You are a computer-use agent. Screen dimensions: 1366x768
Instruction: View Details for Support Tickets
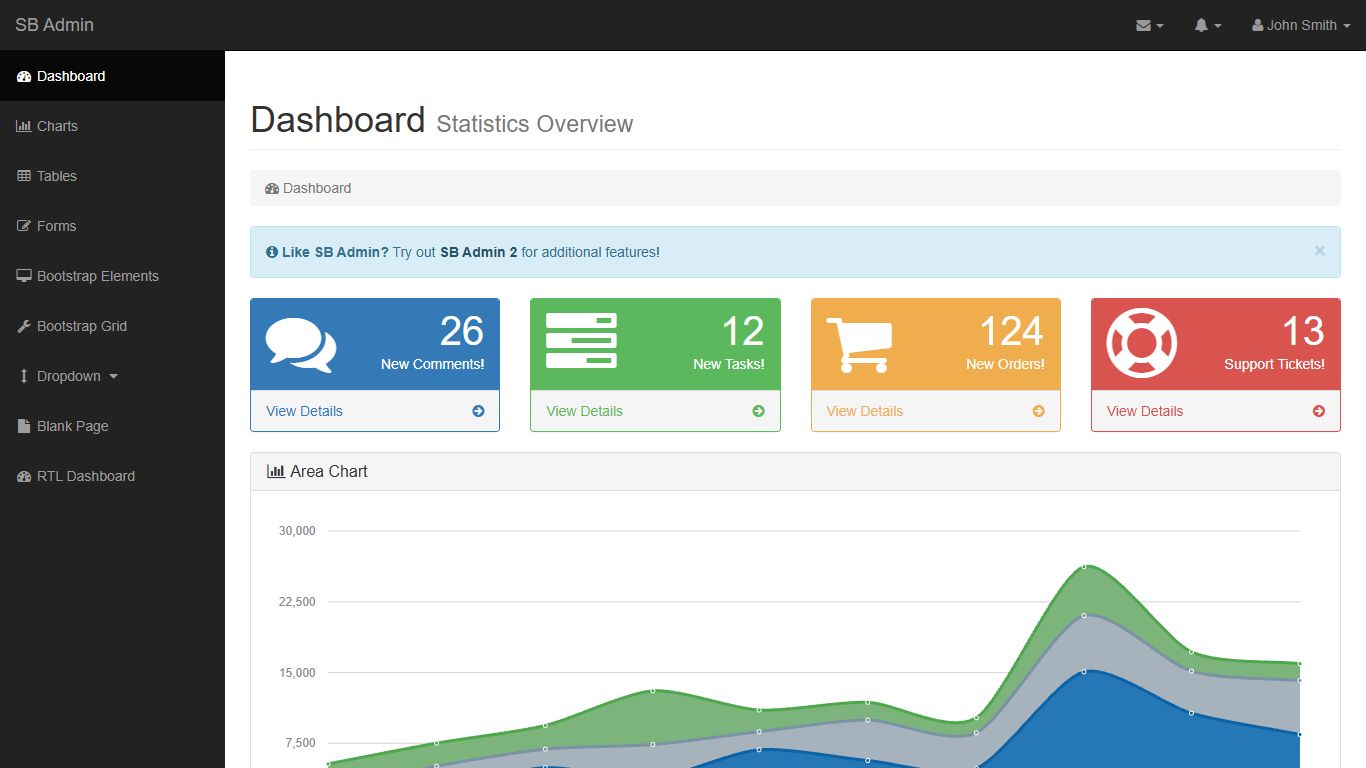click(x=1145, y=411)
